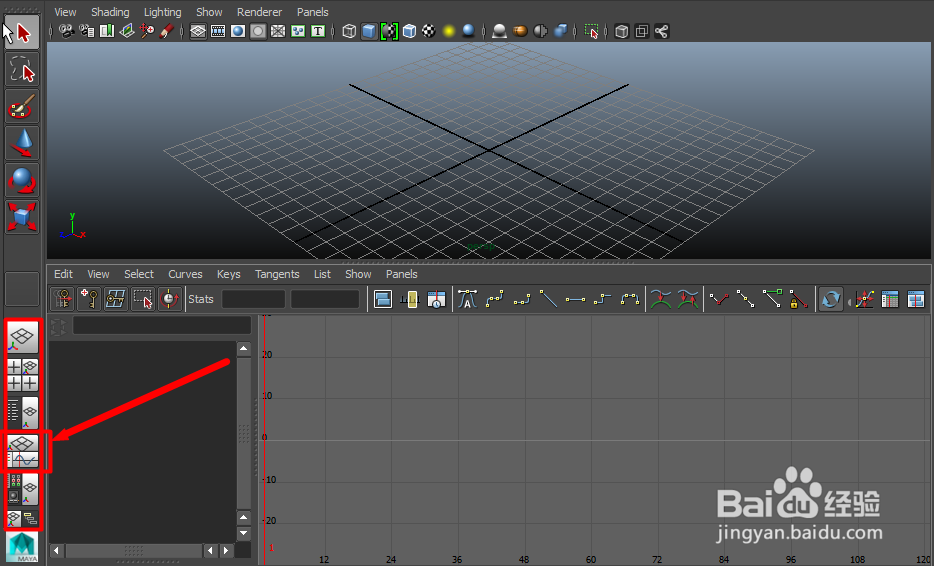Screen dimensions: 934x566
Task: Click Unify Tangents icon
Action: coord(746,298)
